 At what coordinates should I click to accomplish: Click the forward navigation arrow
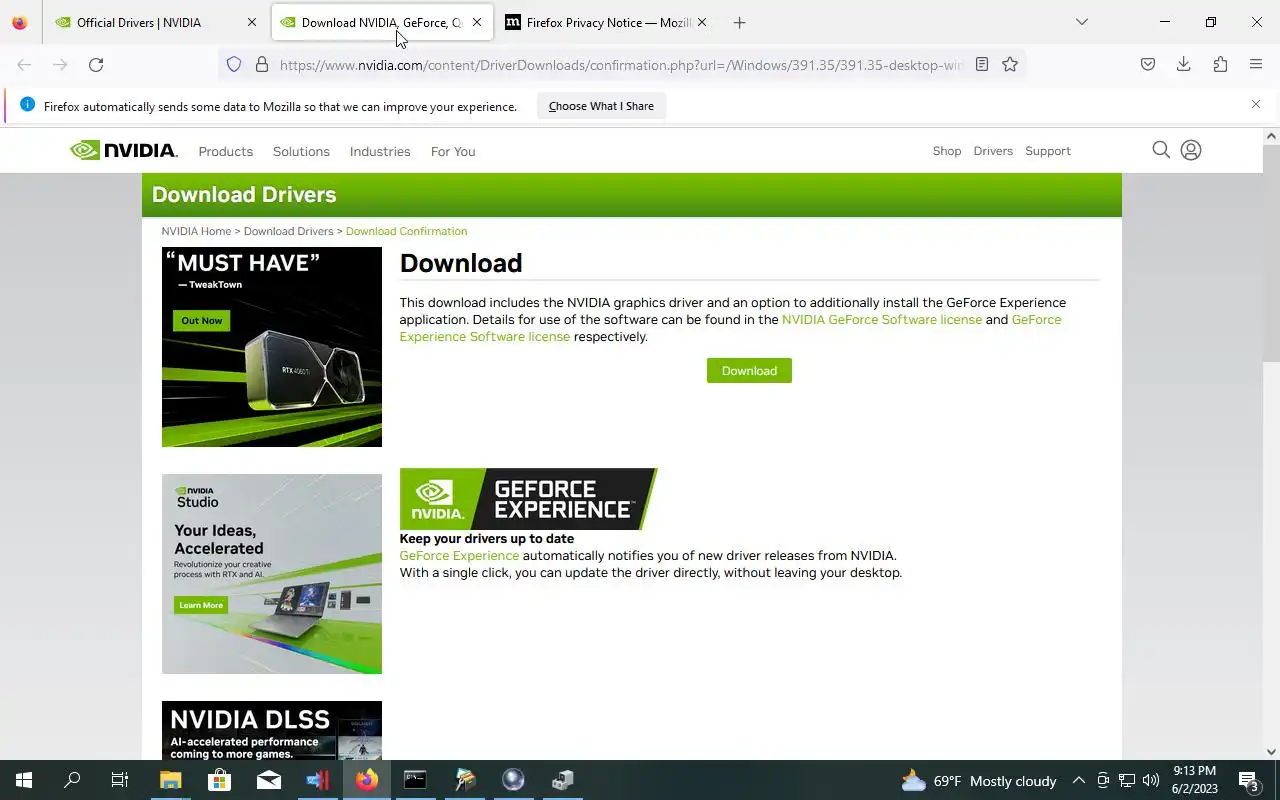click(60, 65)
